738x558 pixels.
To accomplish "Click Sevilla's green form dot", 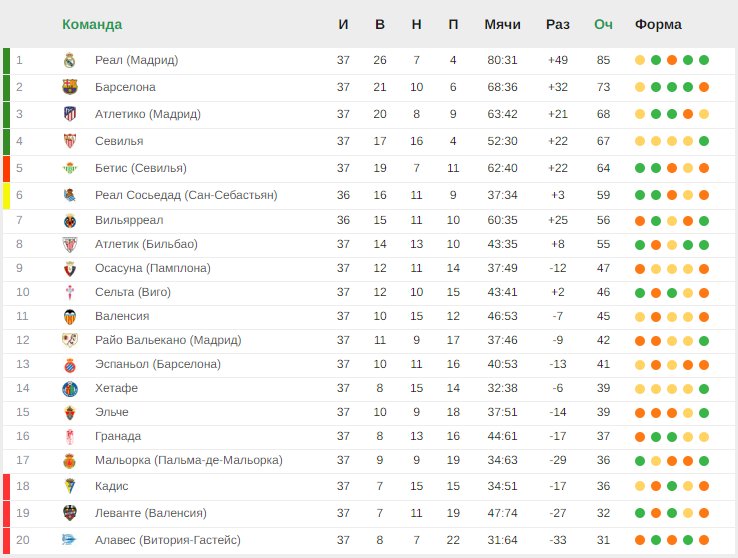I will (x=704, y=141).
